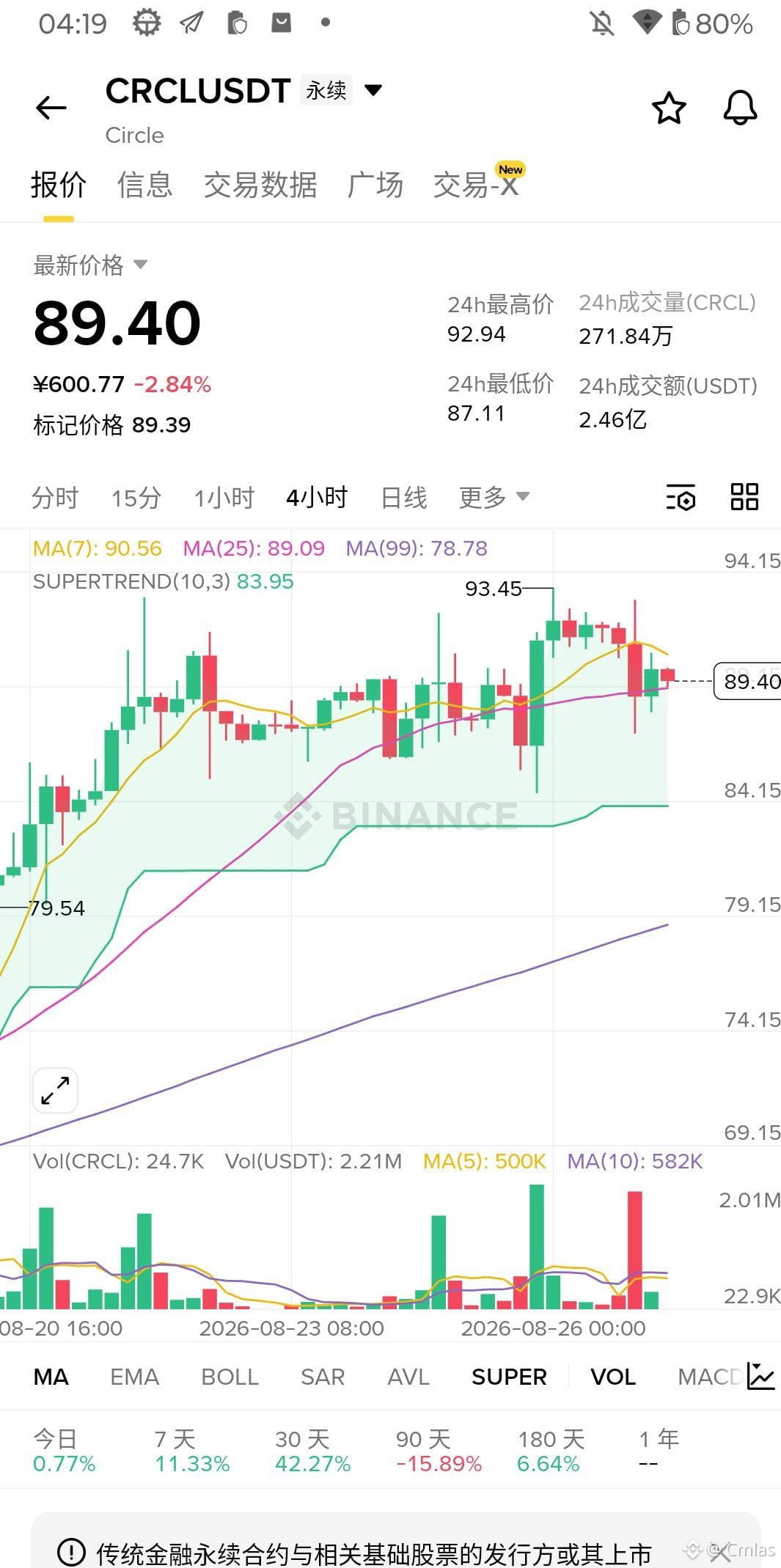Toggle the AVL indicator
This screenshot has width=781, height=1568.
click(x=408, y=1377)
